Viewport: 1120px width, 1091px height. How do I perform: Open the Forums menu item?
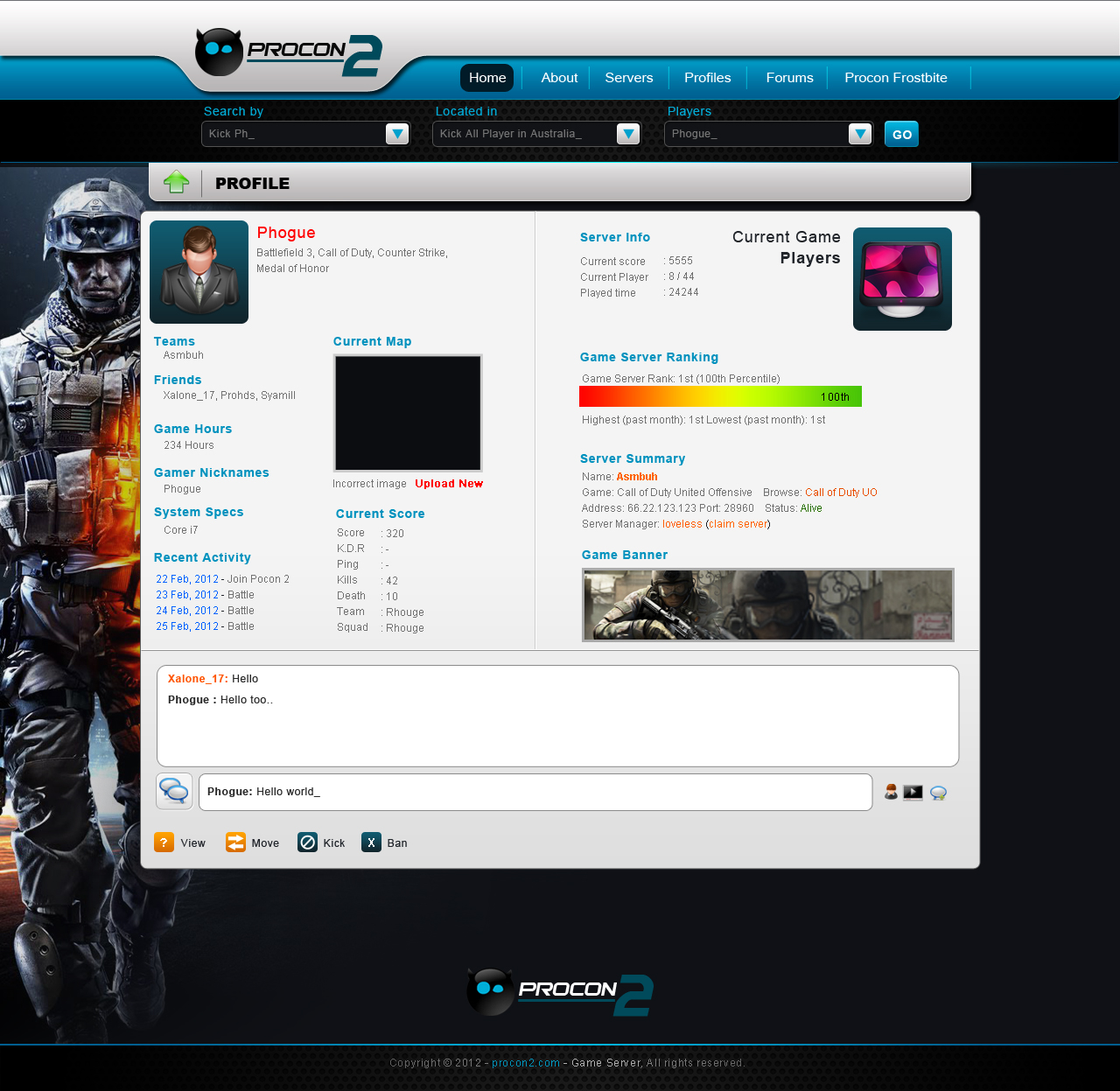[x=790, y=78]
